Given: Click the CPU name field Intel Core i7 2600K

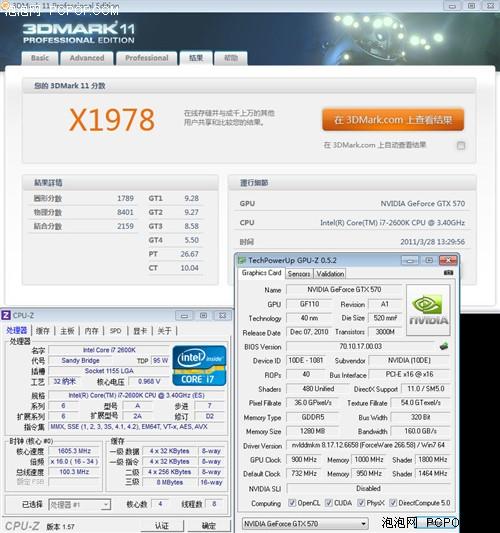Looking at the screenshot, I should [109, 350].
